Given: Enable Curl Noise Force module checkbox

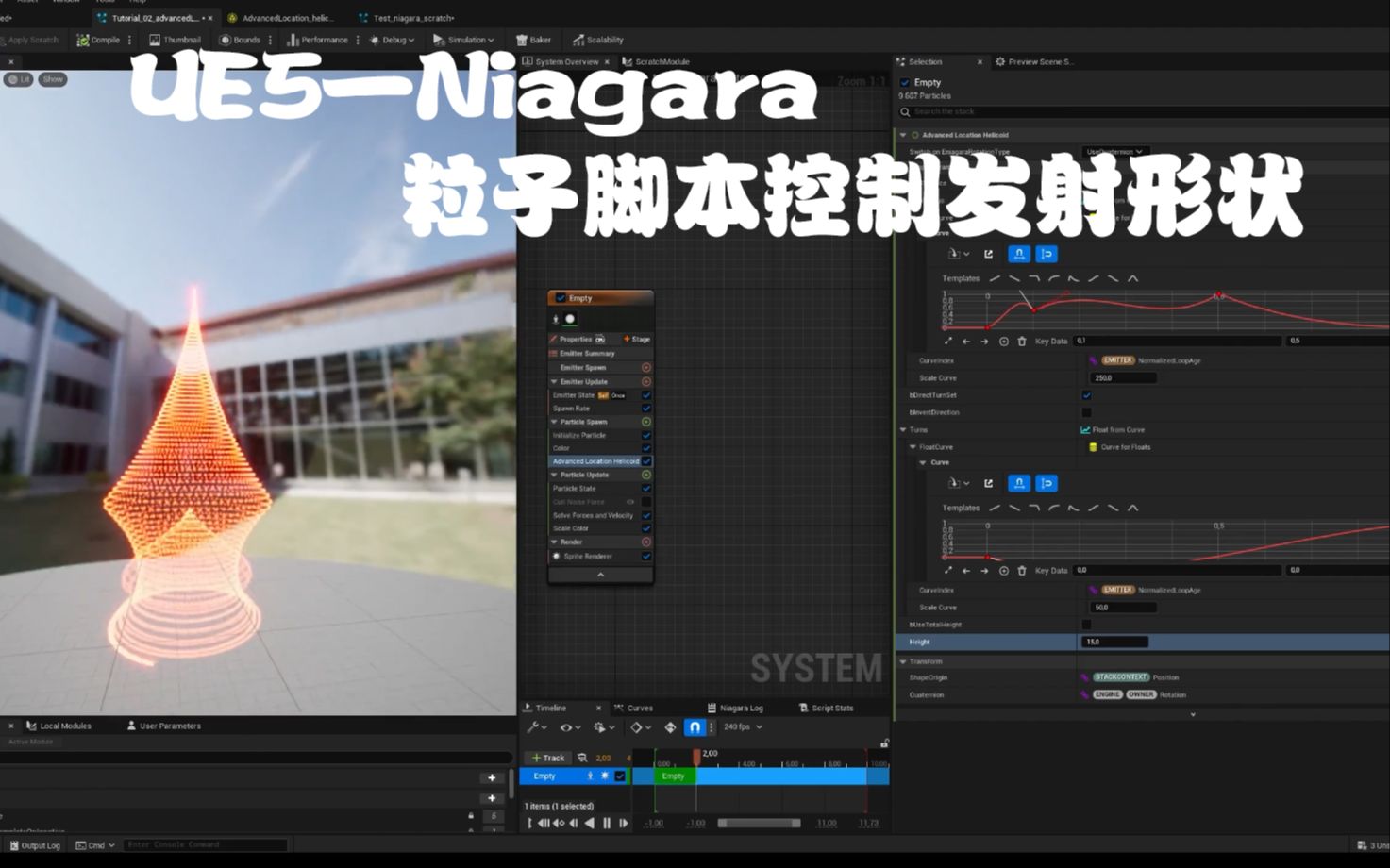Looking at the screenshot, I should (x=646, y=502).
